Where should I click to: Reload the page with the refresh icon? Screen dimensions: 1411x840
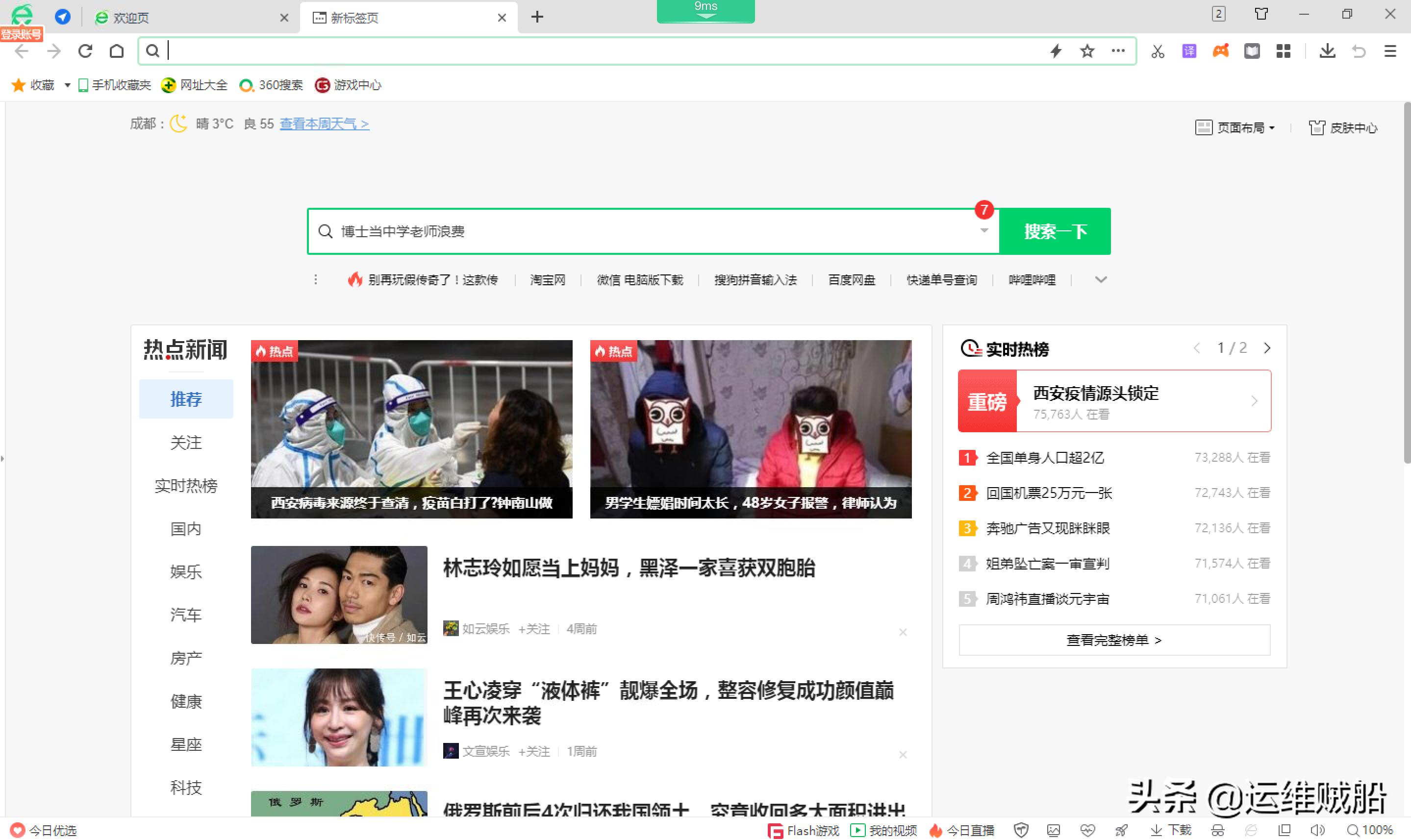pos(85,51)
